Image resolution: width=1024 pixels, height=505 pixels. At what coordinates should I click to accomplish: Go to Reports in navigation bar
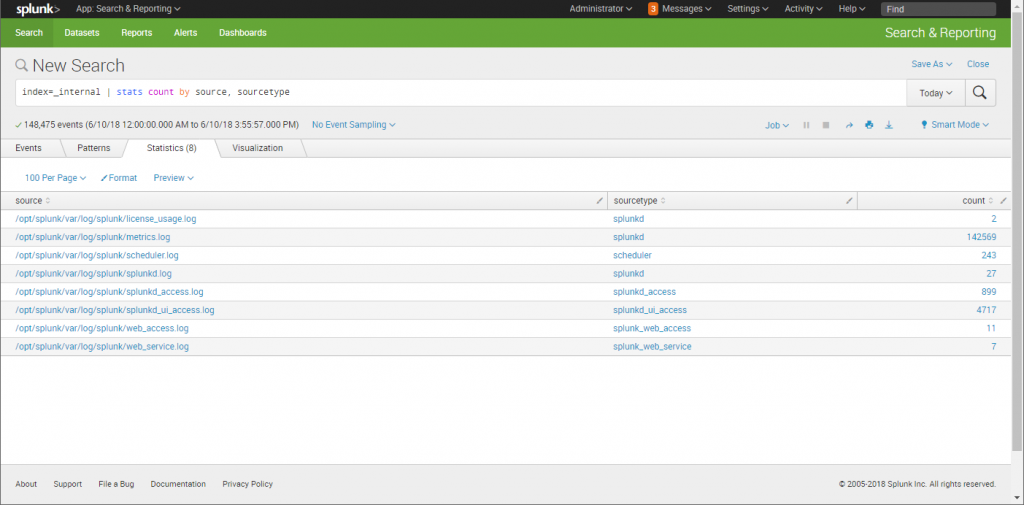click(x=136, y=33)
